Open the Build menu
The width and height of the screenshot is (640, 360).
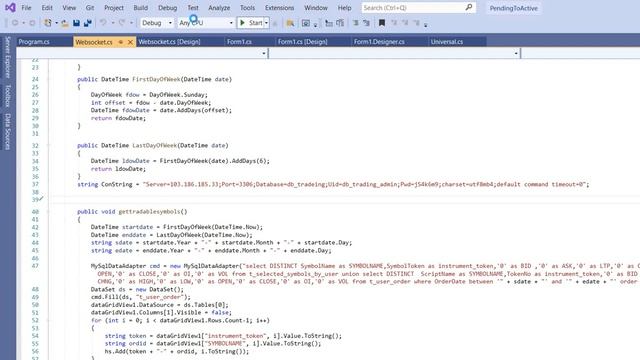tap(140, 8)
